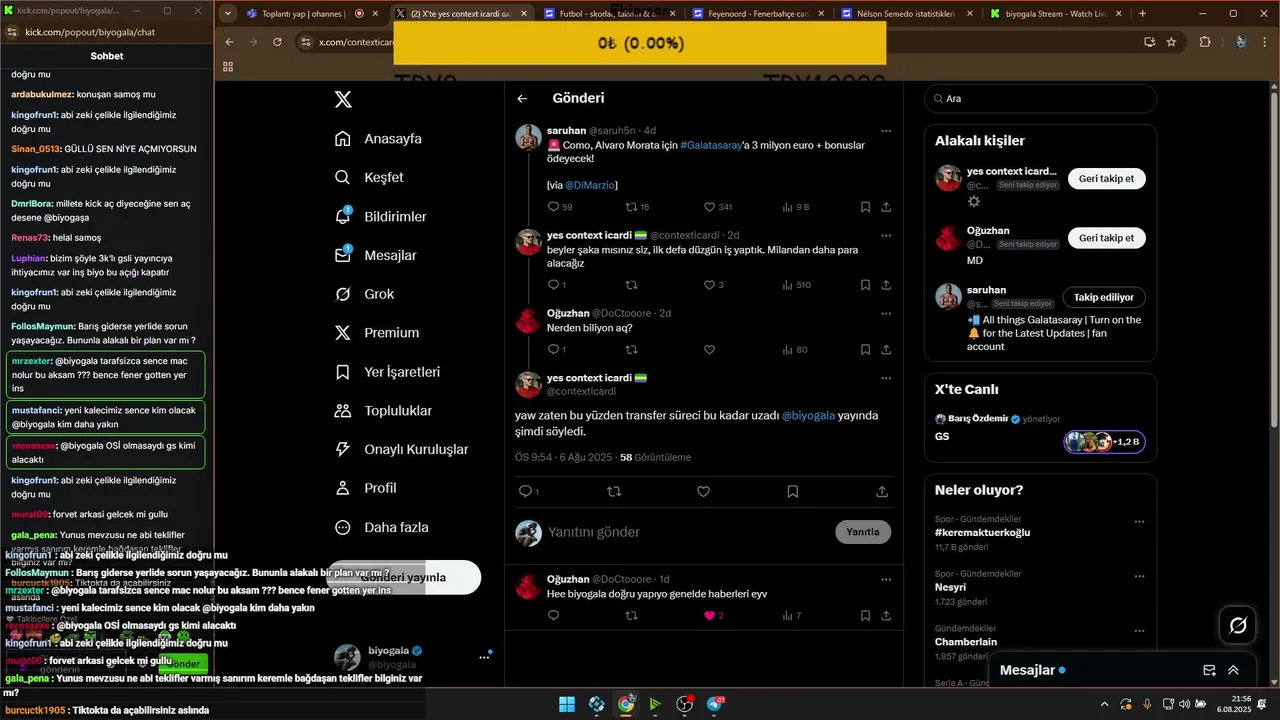The height and width of the screenshot is (720, 1280).
Task: Open @DiMarzio mention link
Action: coord(590,185)
